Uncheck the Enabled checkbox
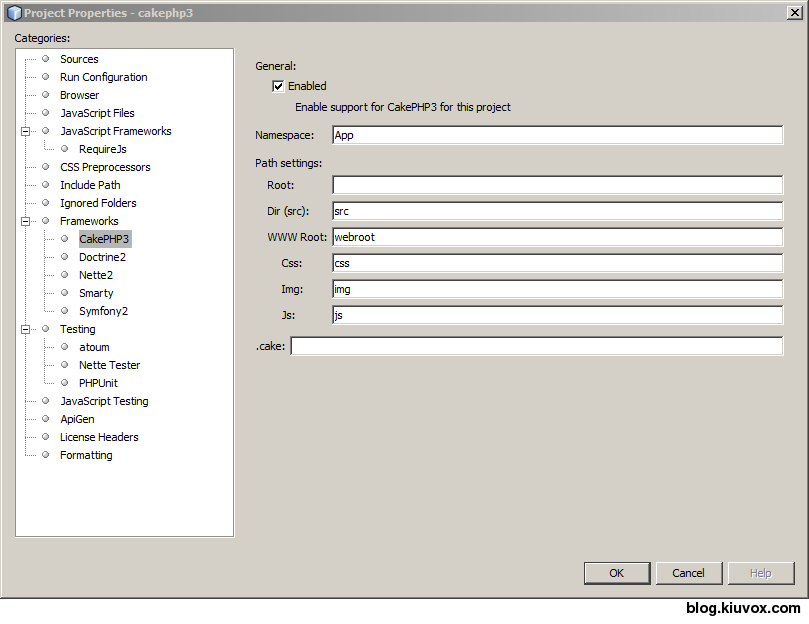The width and height of the screenshot is (809, 624). [x=277, y=86]
